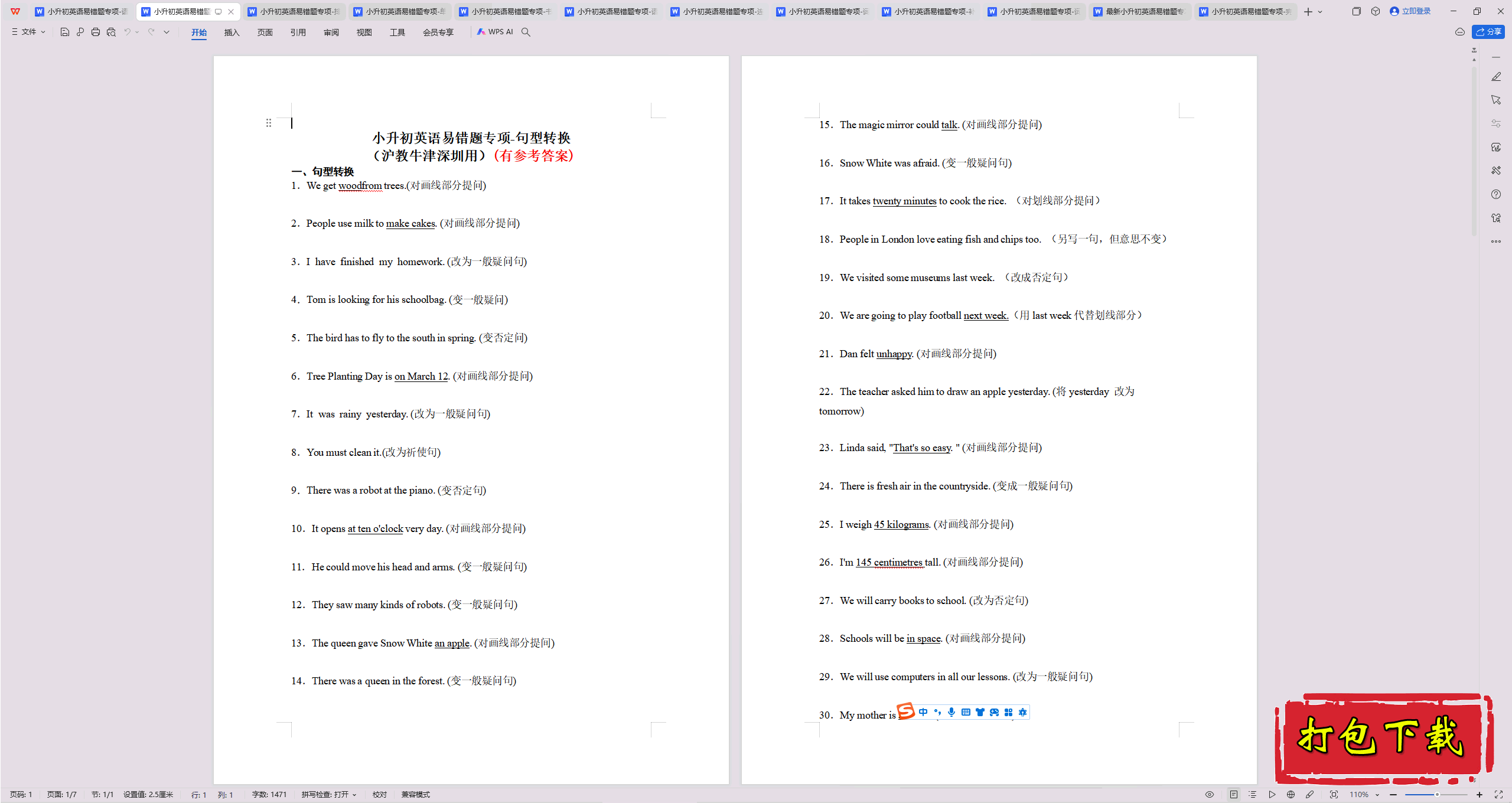Image resolution: width=1512 pixels, height=803 pixels.
Task: Switch to page layout view
Action: coord(1234,795)
